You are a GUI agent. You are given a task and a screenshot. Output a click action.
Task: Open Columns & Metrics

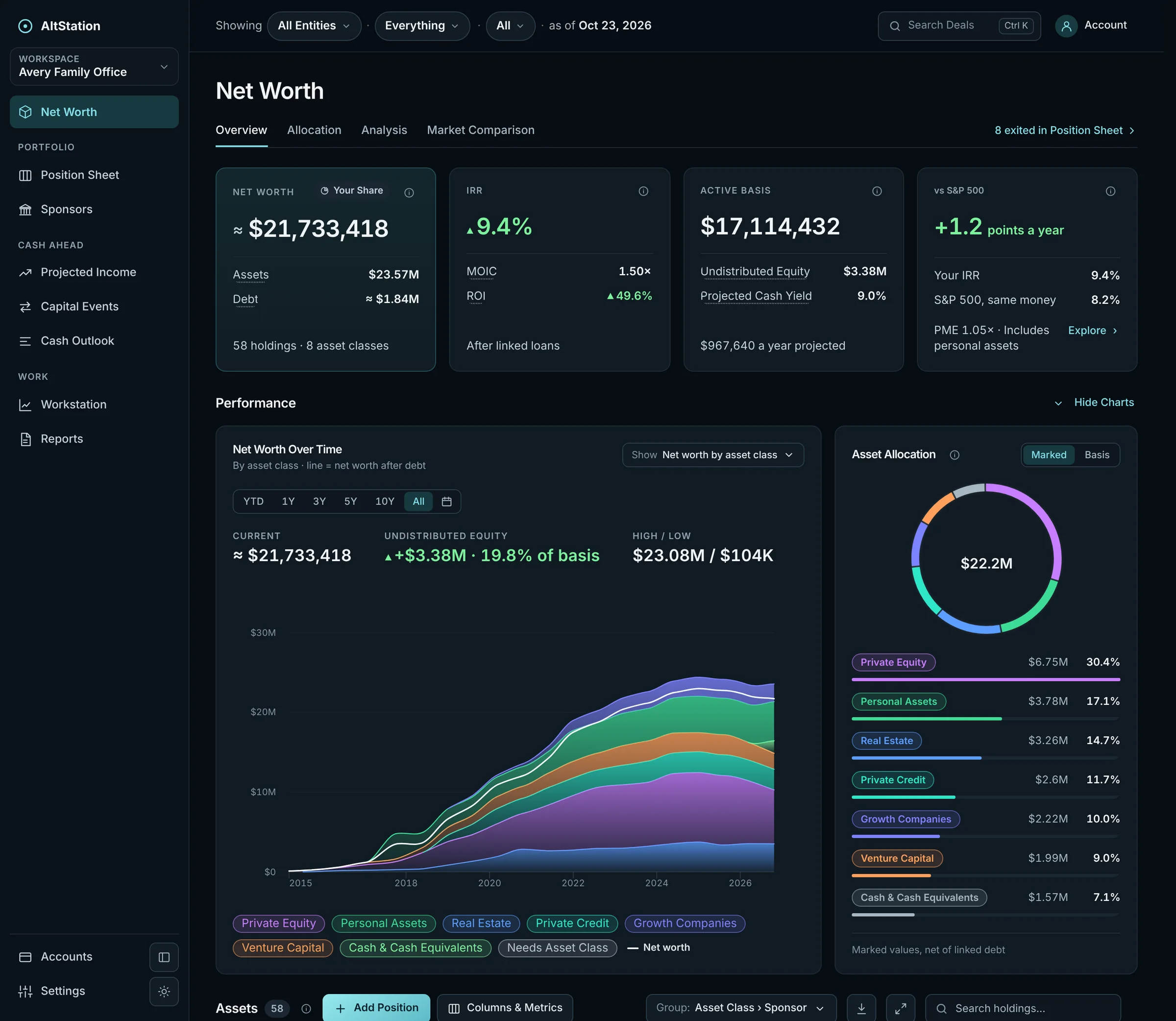point(505,1008)
